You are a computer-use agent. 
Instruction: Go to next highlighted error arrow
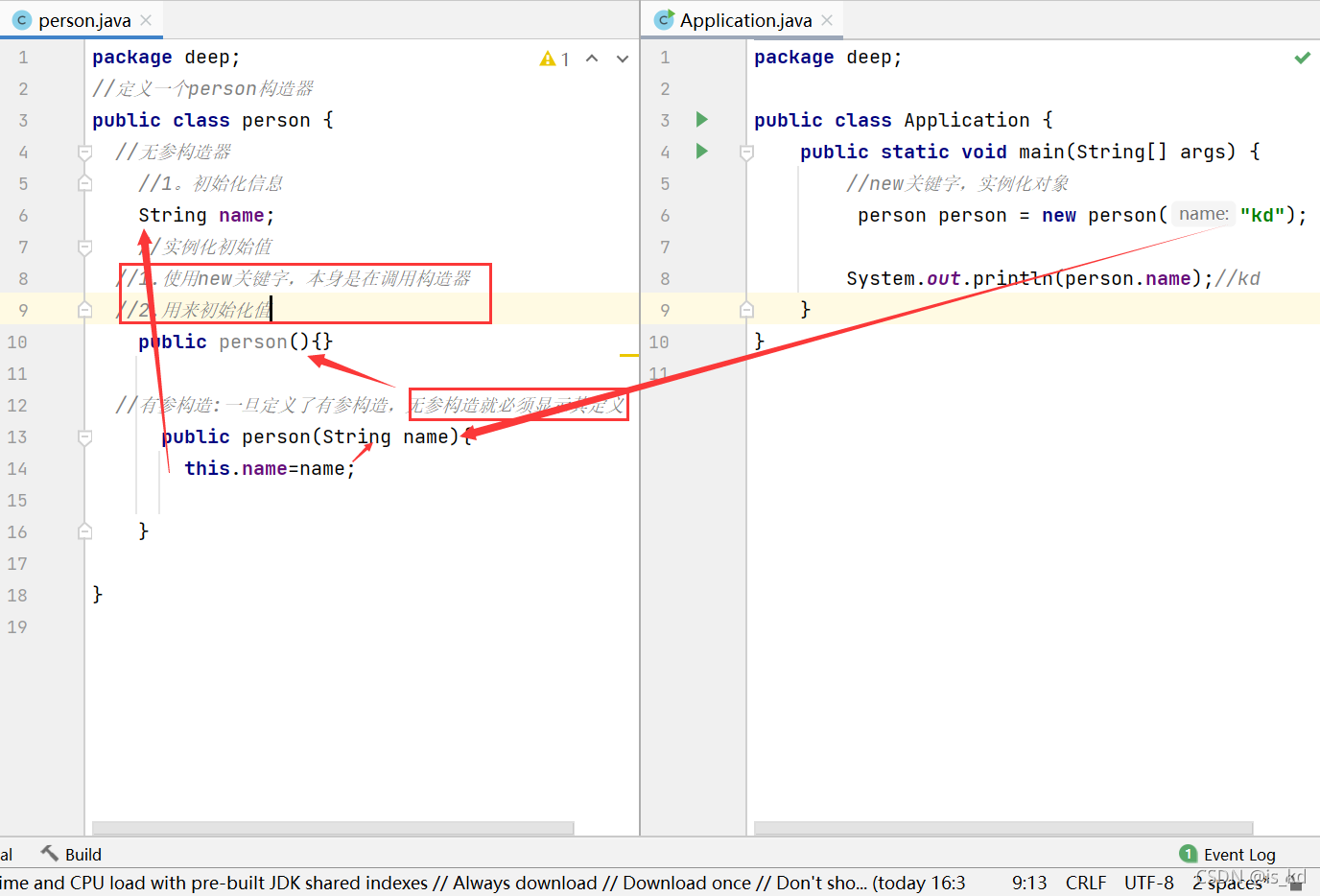tap(623, 59)
